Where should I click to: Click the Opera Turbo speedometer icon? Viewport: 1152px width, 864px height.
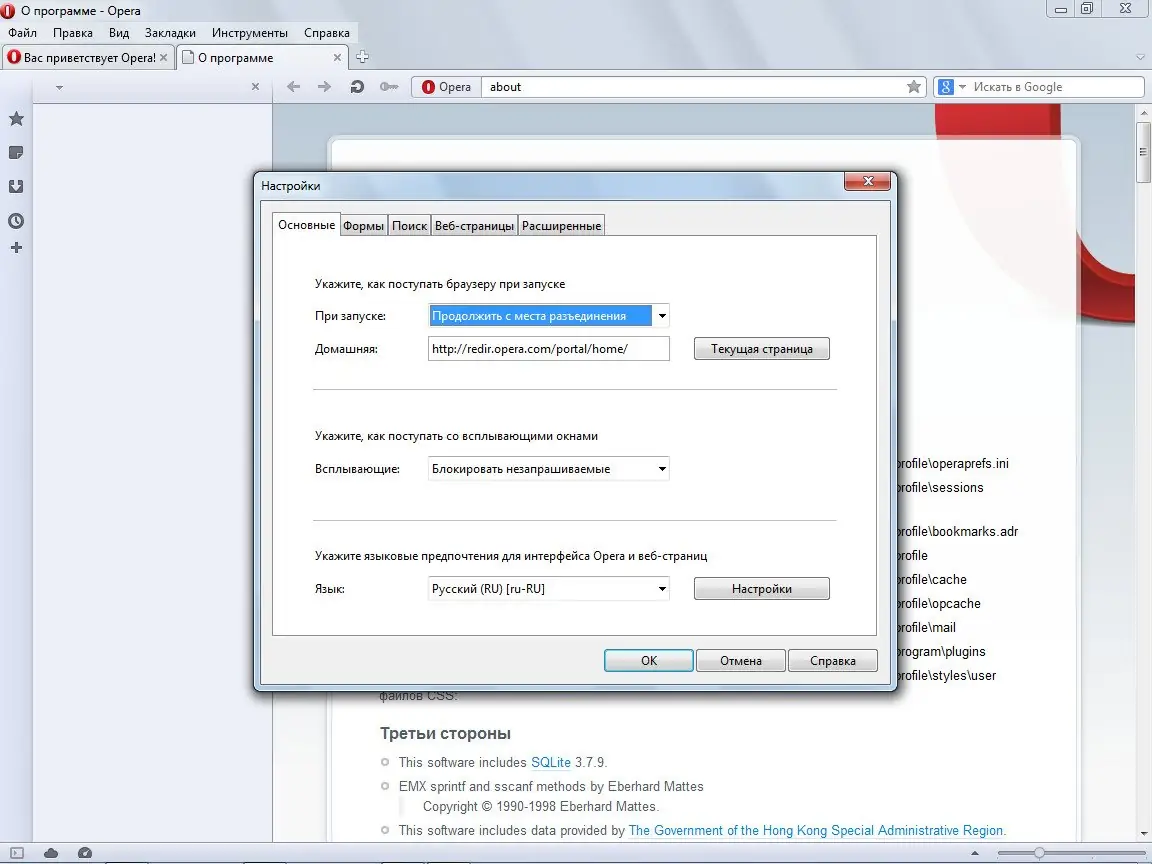85,853
